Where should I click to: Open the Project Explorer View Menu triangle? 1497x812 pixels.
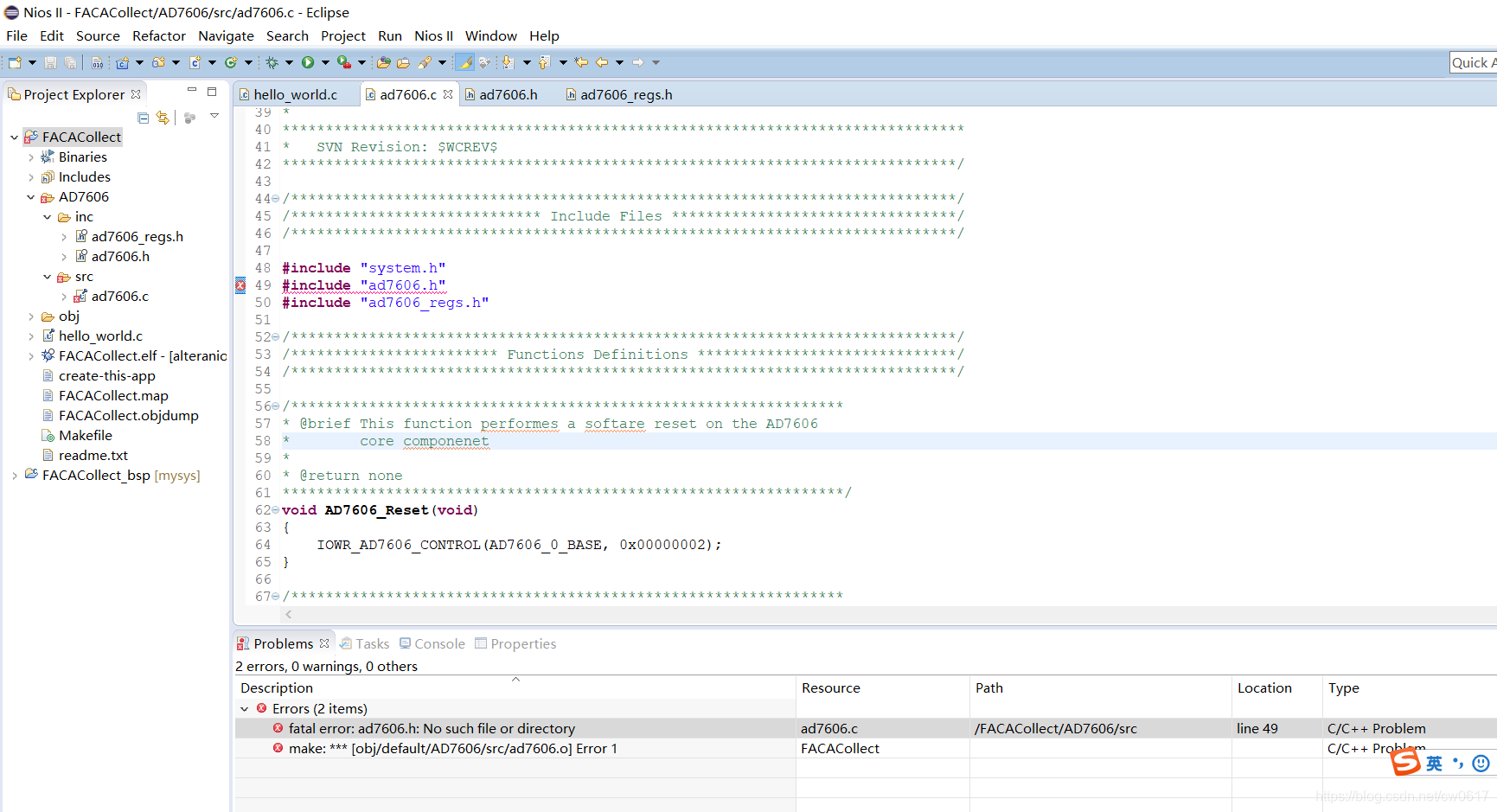(214, 116)
